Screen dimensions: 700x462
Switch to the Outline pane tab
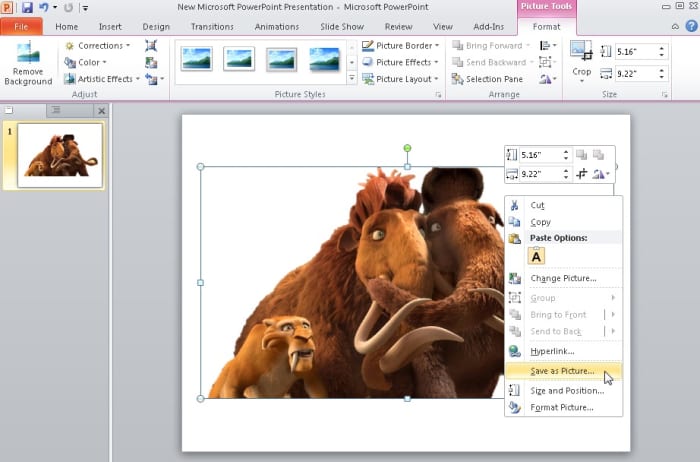point(56,110)
